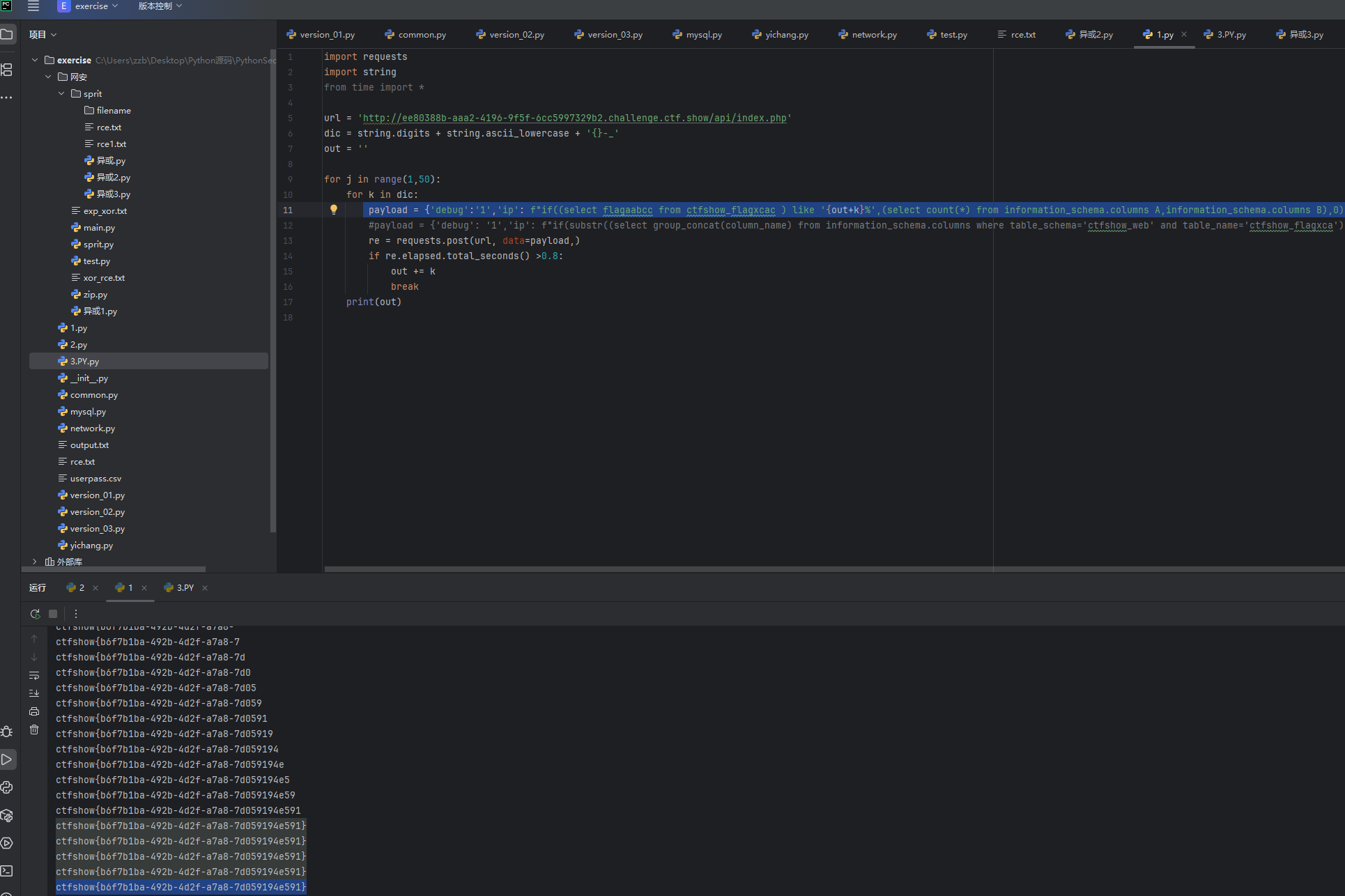The width and height of the screenshot is (1345, 896).
Task: Open the ctf.show URL link on line 5
Action: pyautogui.click(x=574, y=118)
